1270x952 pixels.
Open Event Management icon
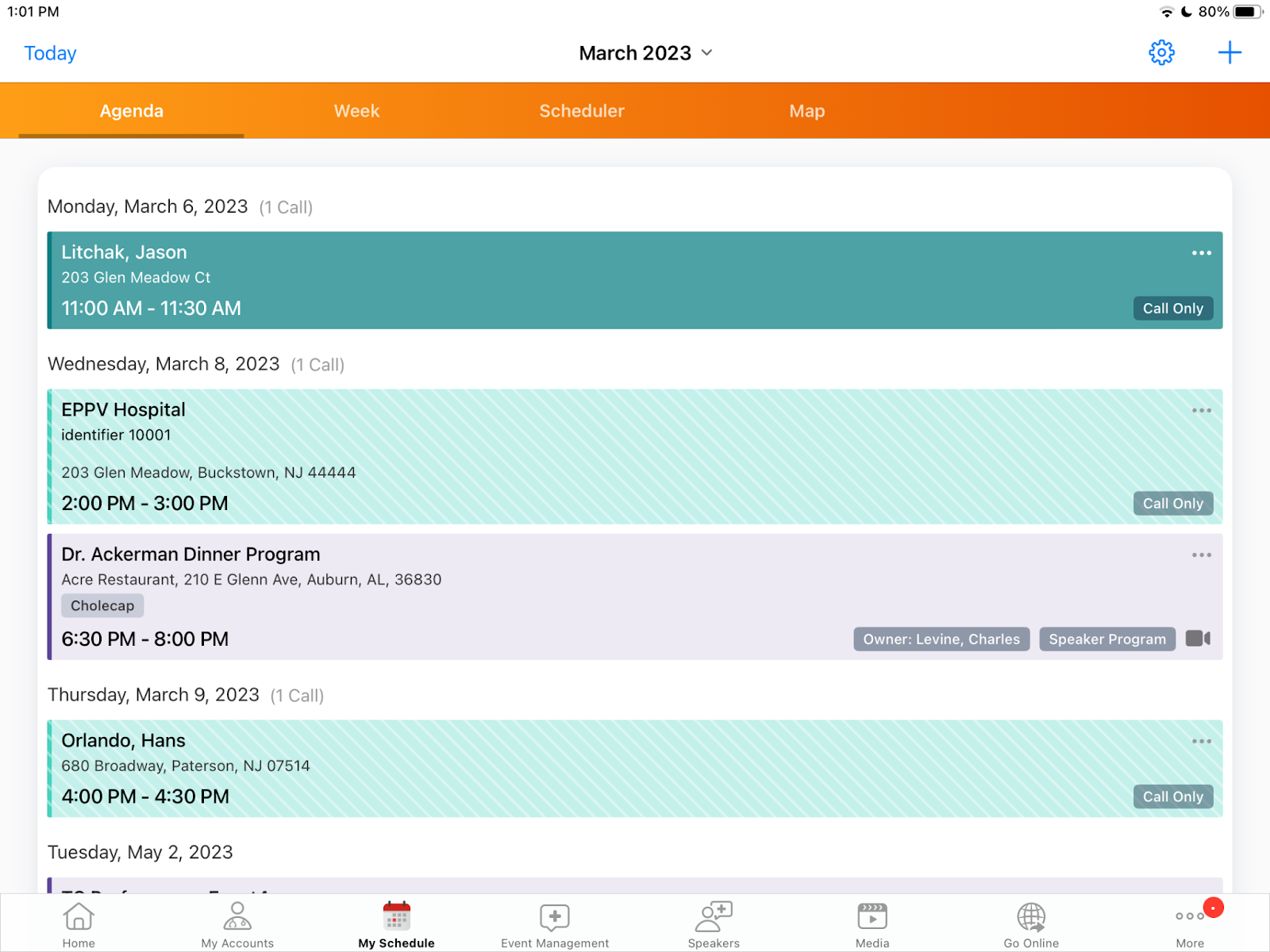tap(555, 918)
